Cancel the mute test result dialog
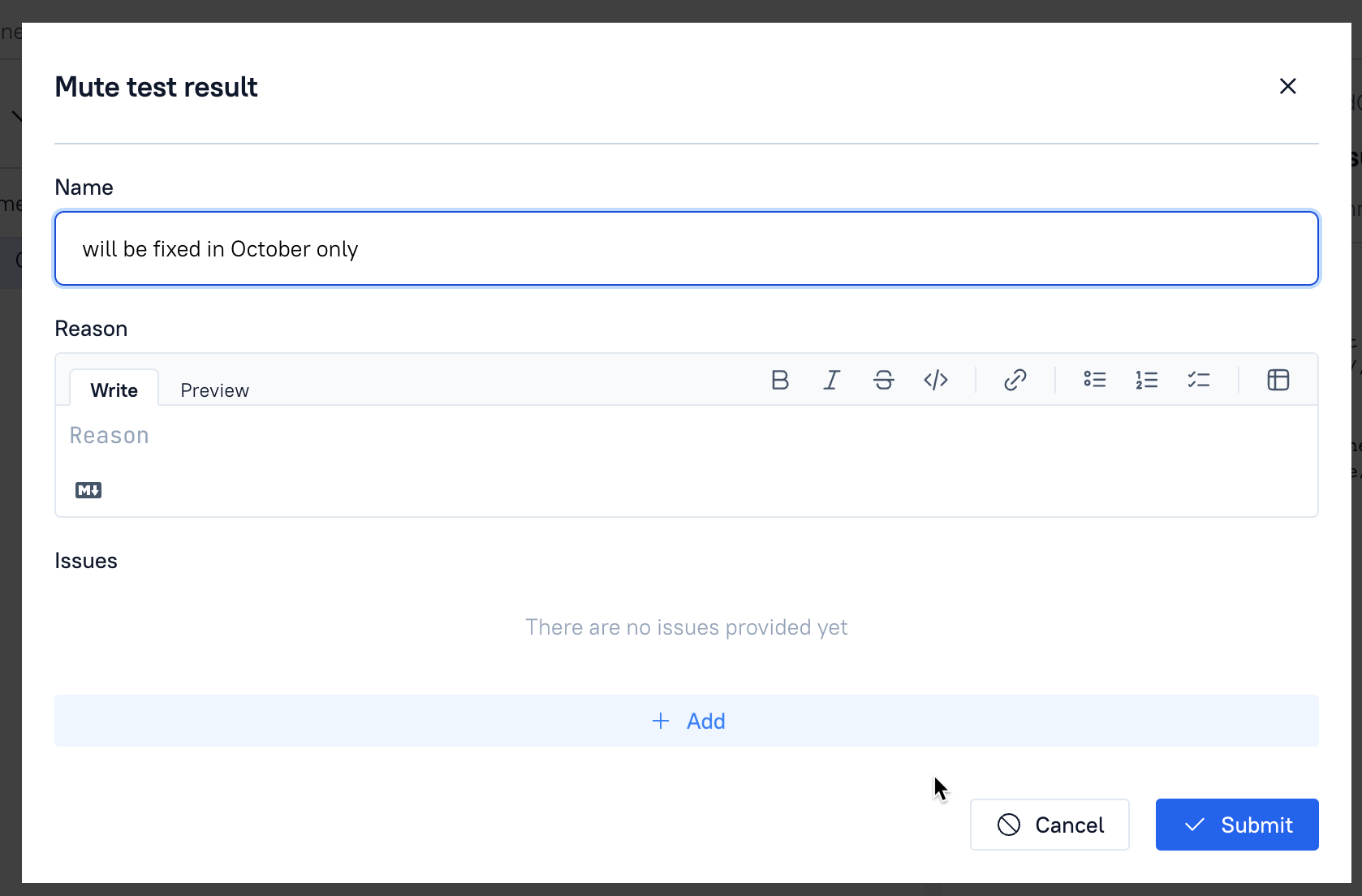The height and width of the screenshot is (896, 1362). (x=1050, y=825)
